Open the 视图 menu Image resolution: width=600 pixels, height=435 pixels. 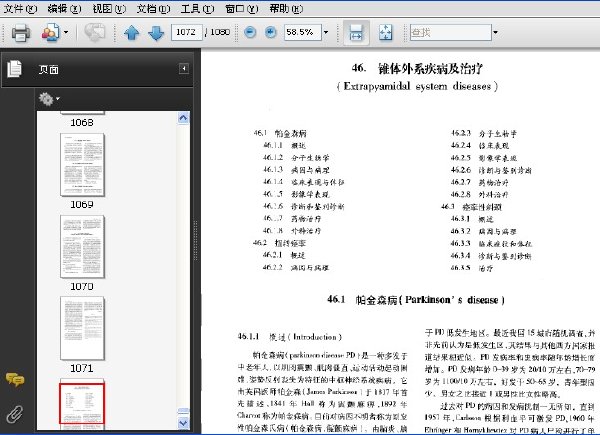(x=109, y=8)
